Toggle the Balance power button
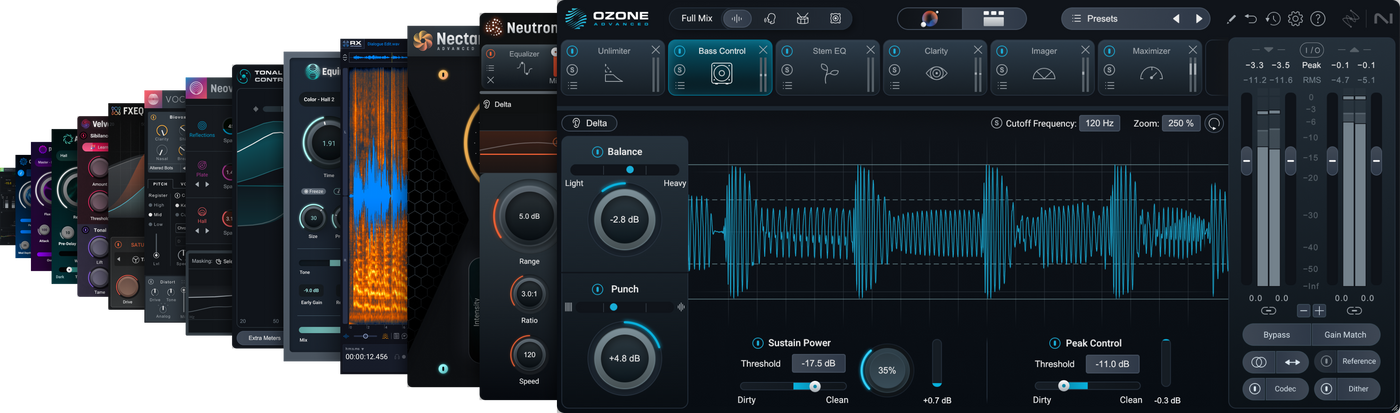The image size is (1400, 413). click(597, 152)
